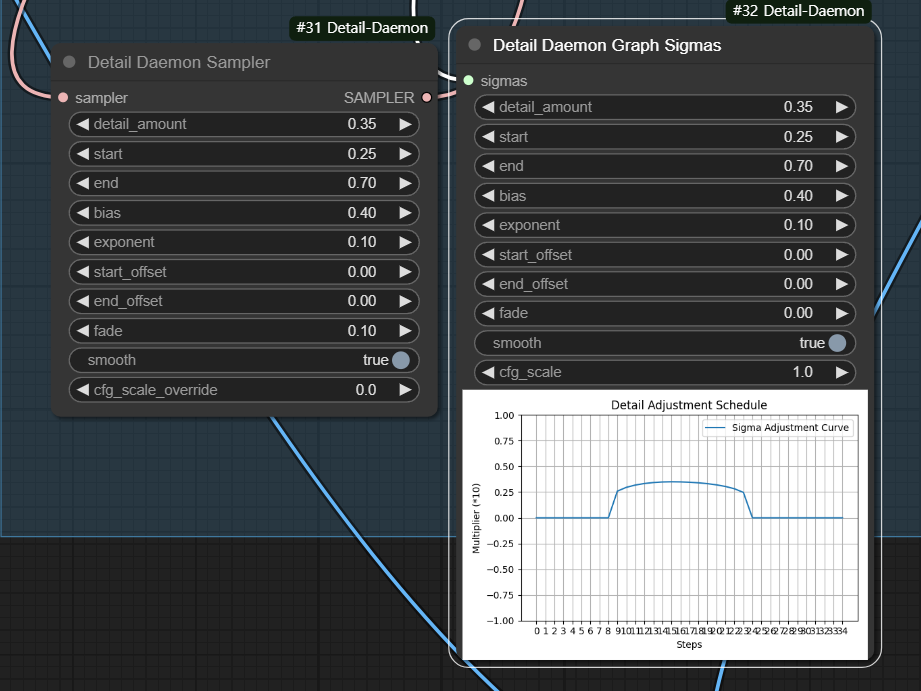The height and width of the screenshot is (691, 921).
Task: Click the 0.35 value in Graph Sigmas detail_amount
Action: click(x=798, y=107)
